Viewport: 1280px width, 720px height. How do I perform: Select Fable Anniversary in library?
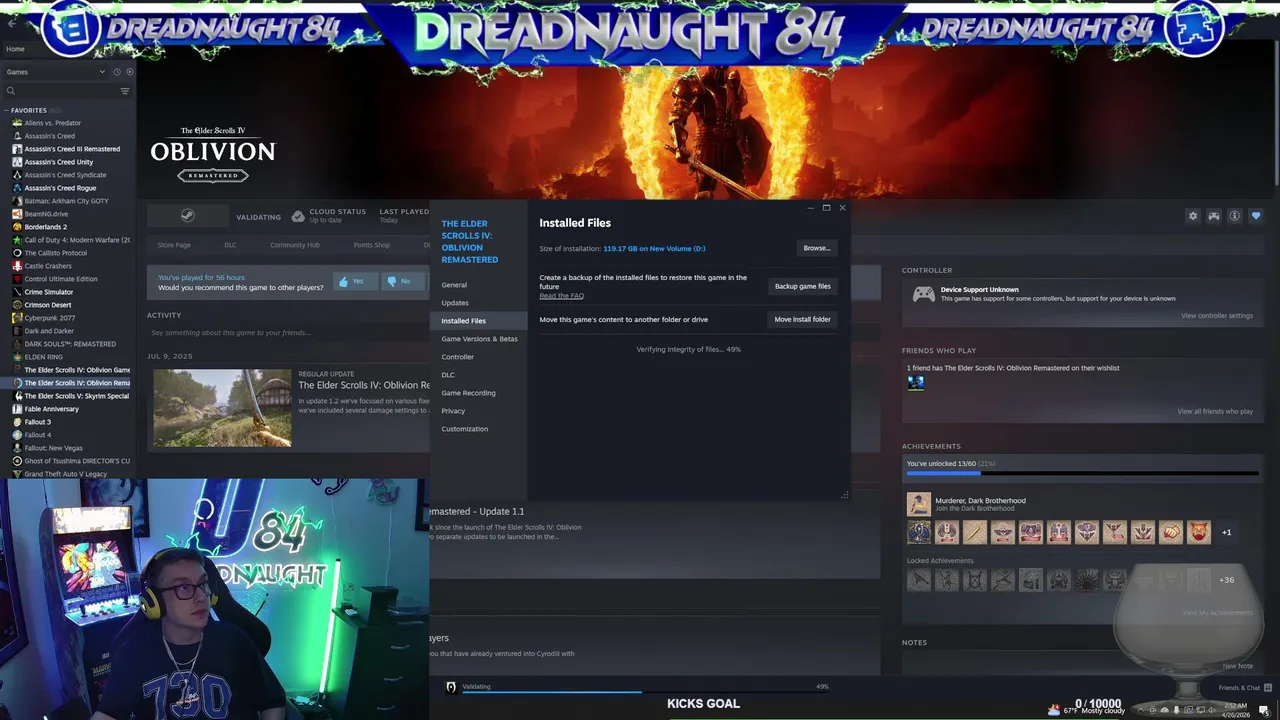pyautogui.click(x=51, y=409)
